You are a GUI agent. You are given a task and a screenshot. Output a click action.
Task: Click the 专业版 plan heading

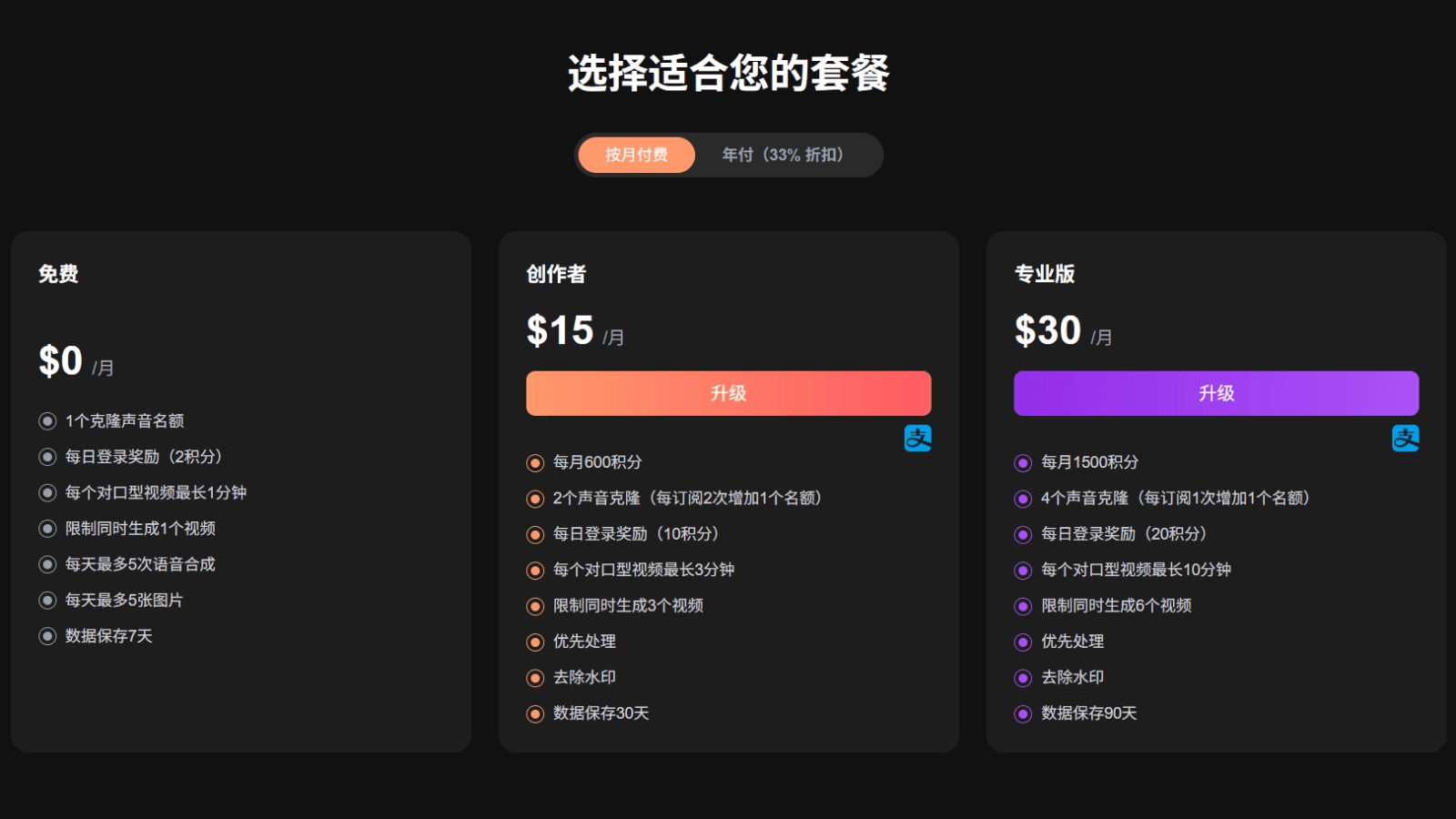[x=1045, y=274]
